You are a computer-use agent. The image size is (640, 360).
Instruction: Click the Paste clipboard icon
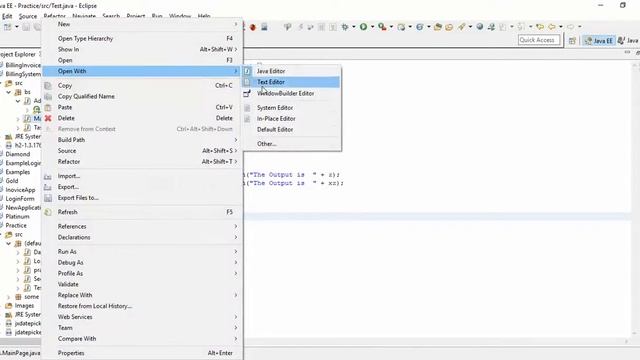[x=48, y=107]
